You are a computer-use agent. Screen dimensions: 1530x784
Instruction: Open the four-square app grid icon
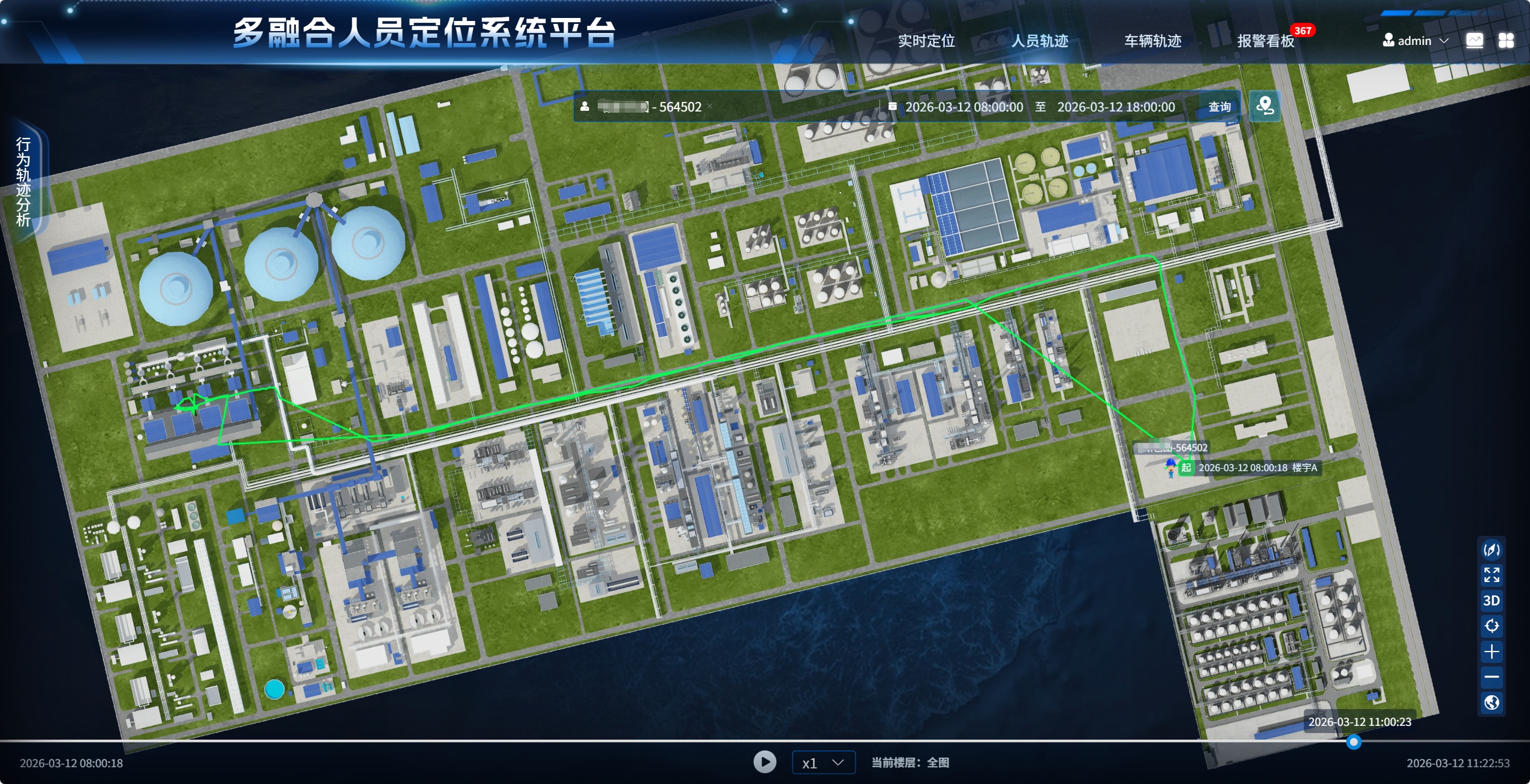pyautogui.click(x=1505, y=41)
